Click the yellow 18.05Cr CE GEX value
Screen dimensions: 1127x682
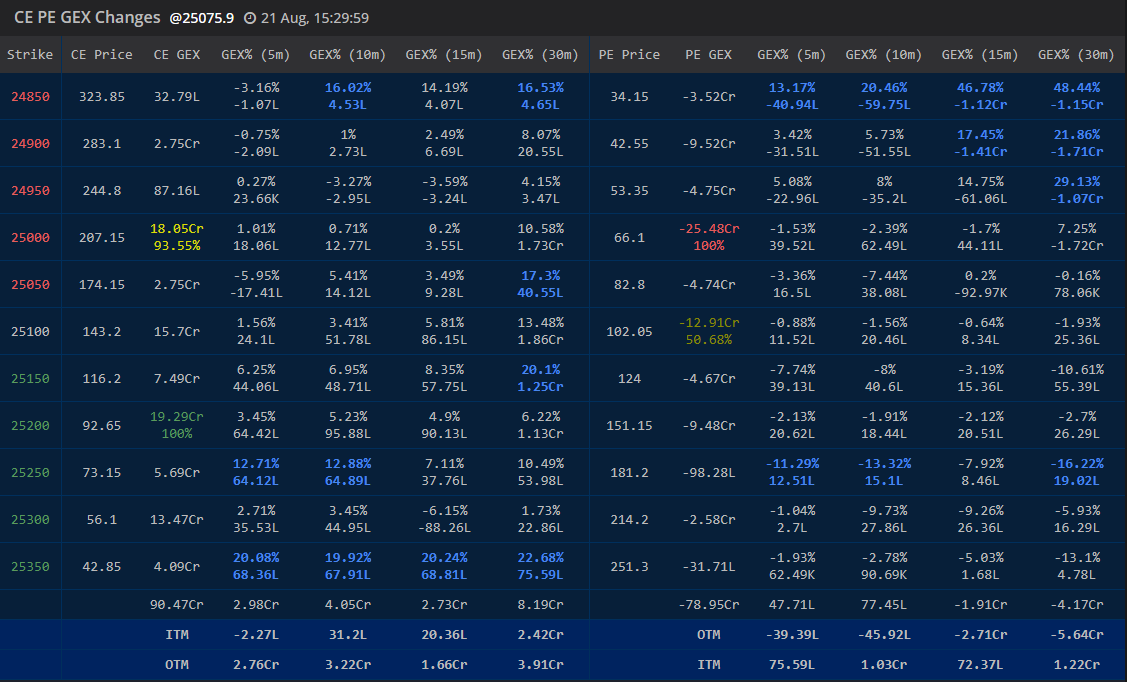(x=176, y=228)
